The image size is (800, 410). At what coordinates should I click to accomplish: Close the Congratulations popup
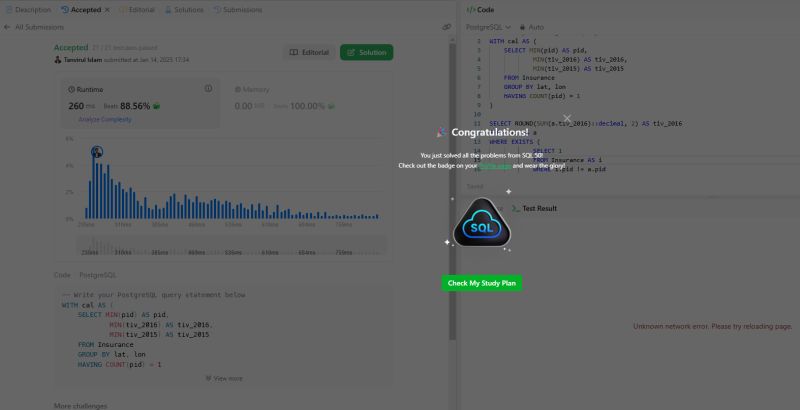coord(567,118)
